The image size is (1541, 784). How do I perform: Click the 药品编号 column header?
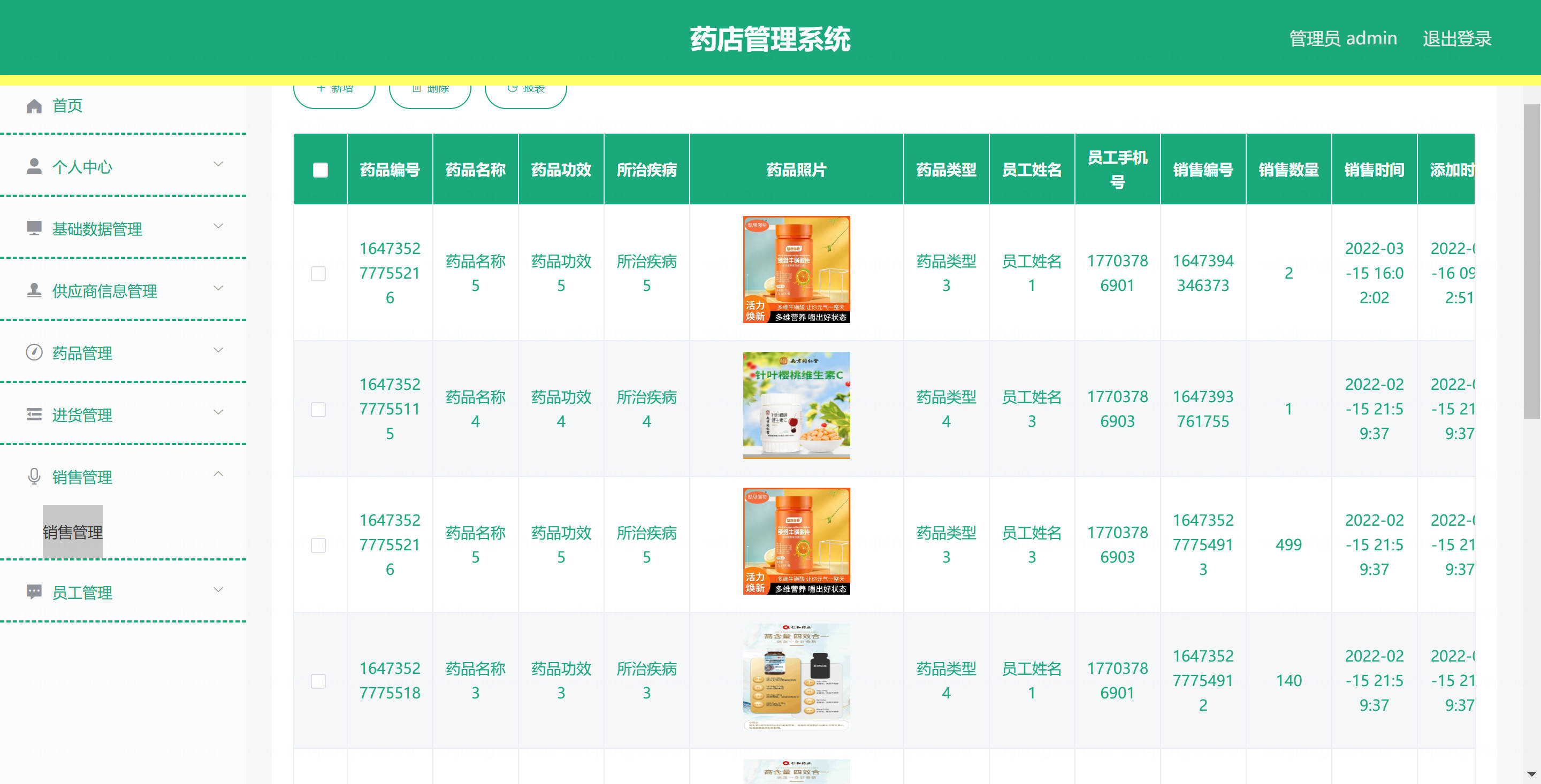(390, 170)
